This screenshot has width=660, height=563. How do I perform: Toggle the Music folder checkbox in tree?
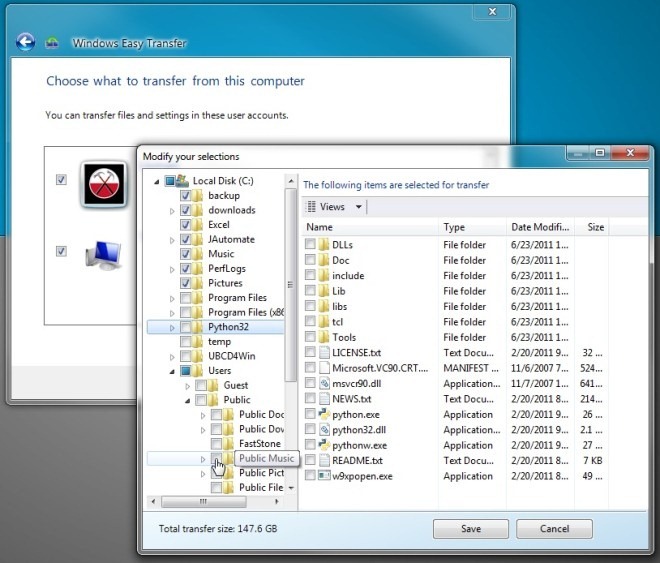tap(185, 254)
